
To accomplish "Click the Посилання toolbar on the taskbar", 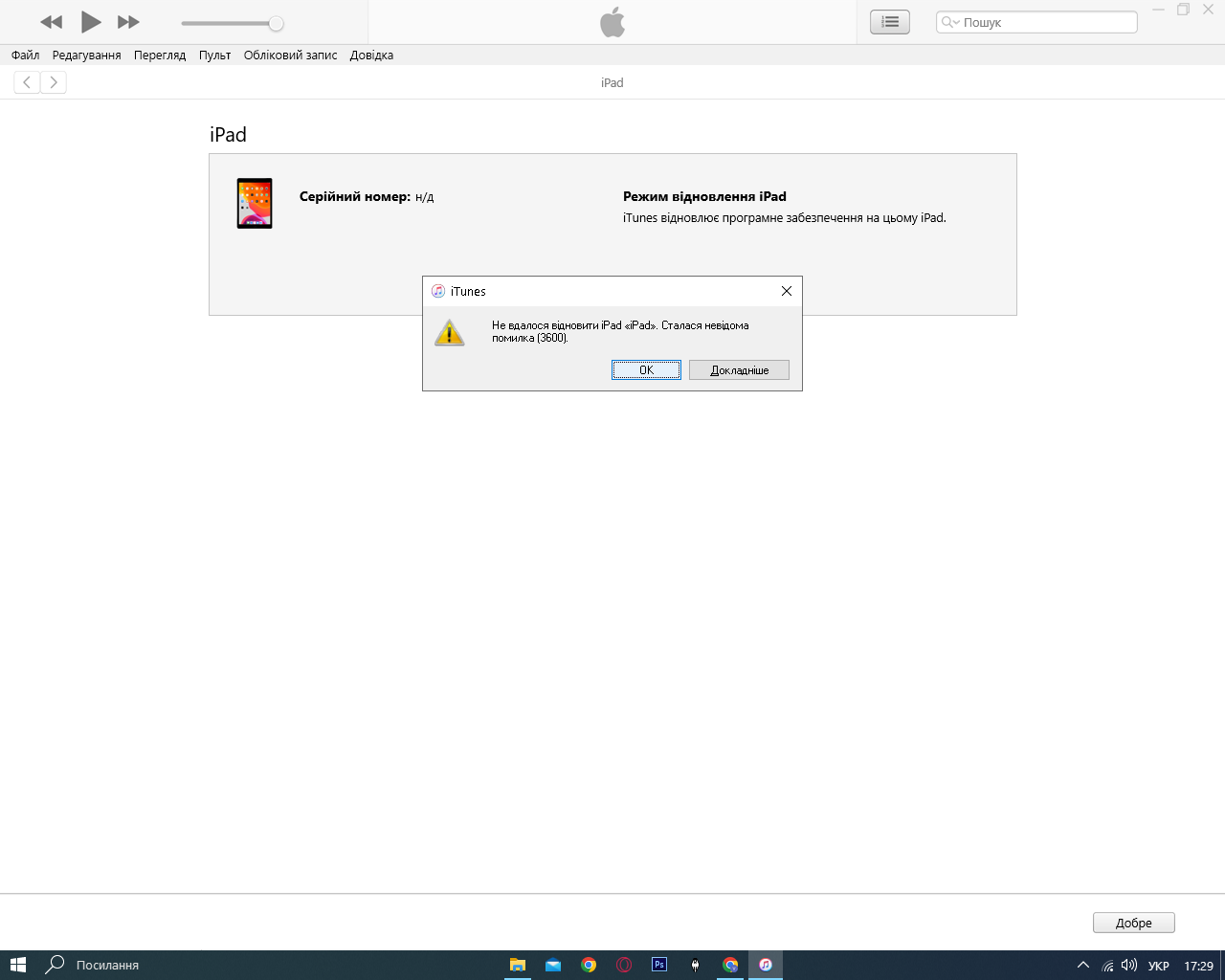I will 108,966.
